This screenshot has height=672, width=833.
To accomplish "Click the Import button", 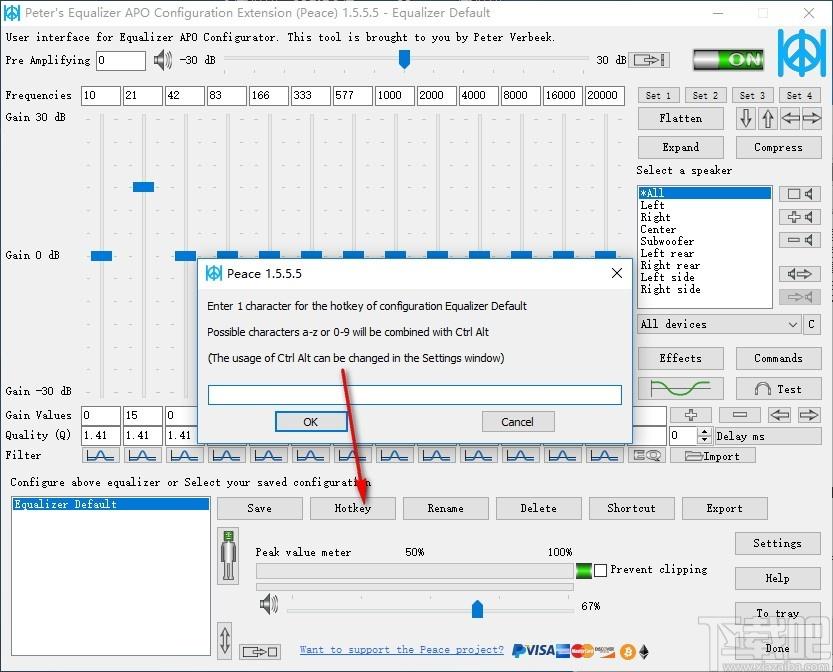I will (x=712, y=456).
